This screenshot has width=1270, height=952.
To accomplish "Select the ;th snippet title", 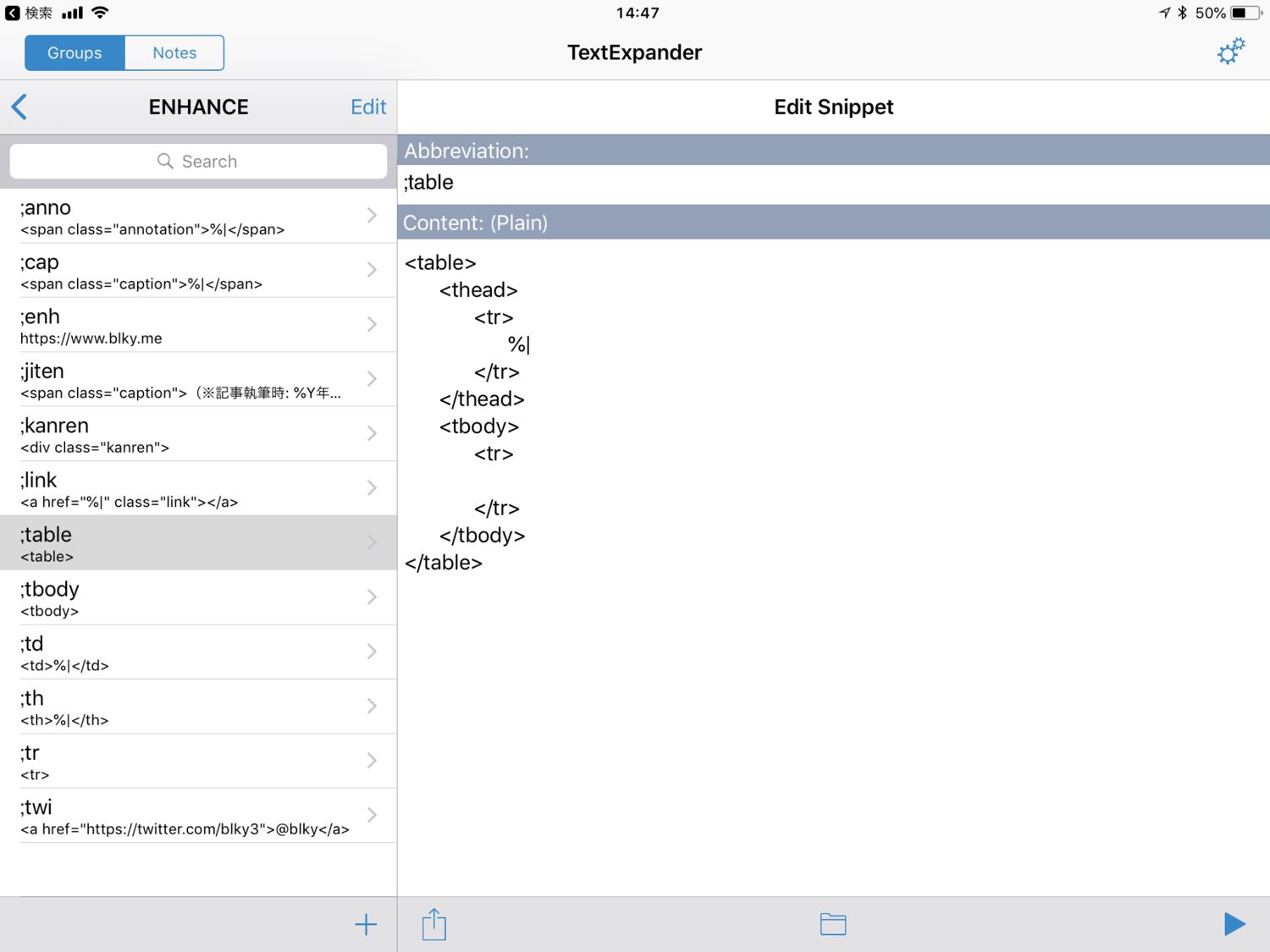I will coord(31,698).
